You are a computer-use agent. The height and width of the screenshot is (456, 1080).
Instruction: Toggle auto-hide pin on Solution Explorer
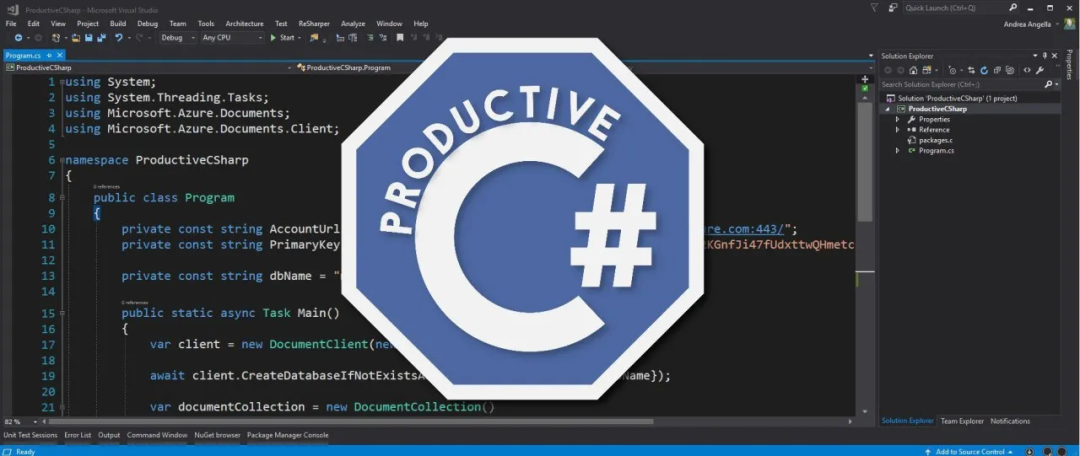pos(1044,55)
